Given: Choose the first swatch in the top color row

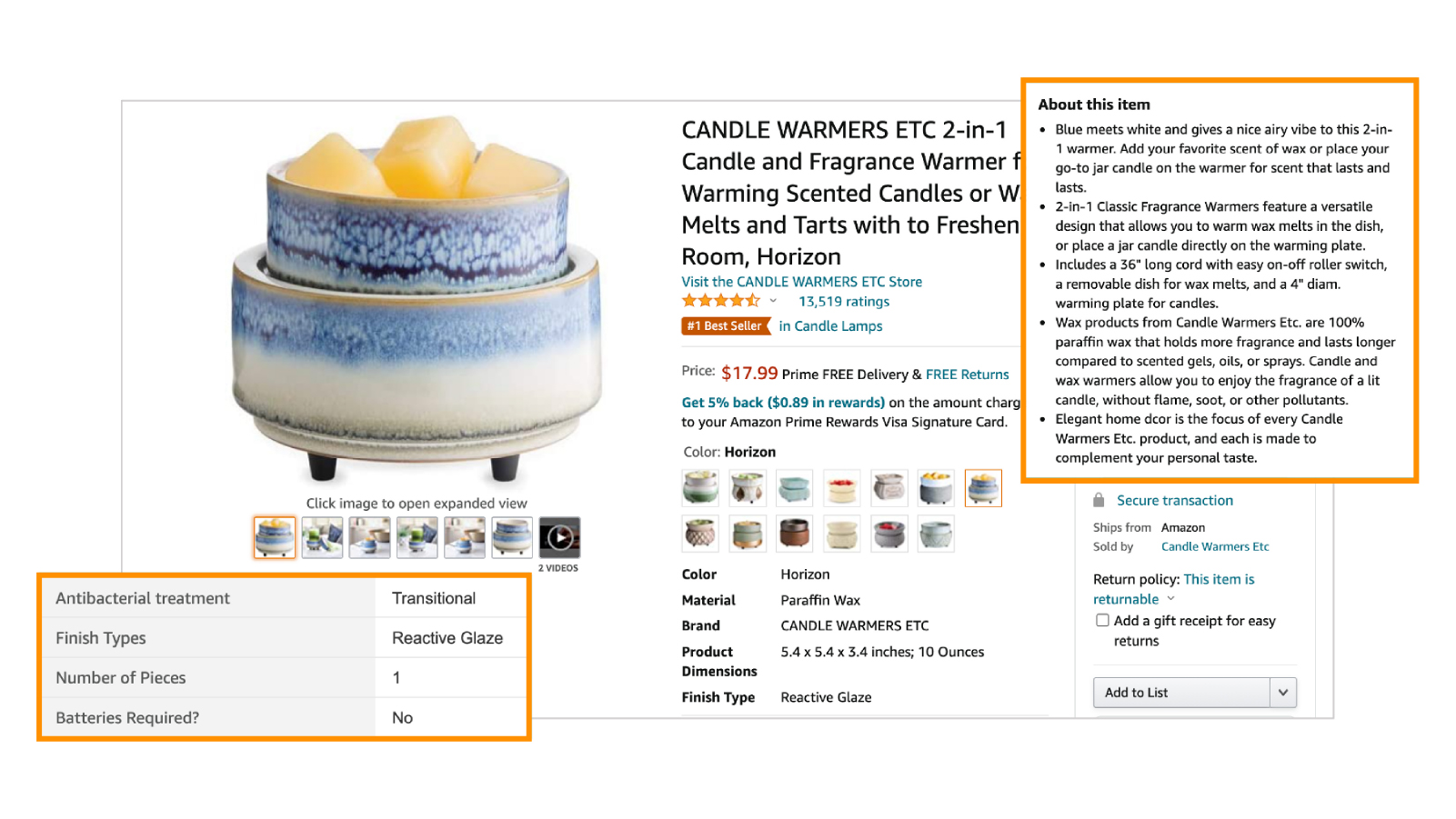Looking at the screenshot, I should tap(700, 488).
